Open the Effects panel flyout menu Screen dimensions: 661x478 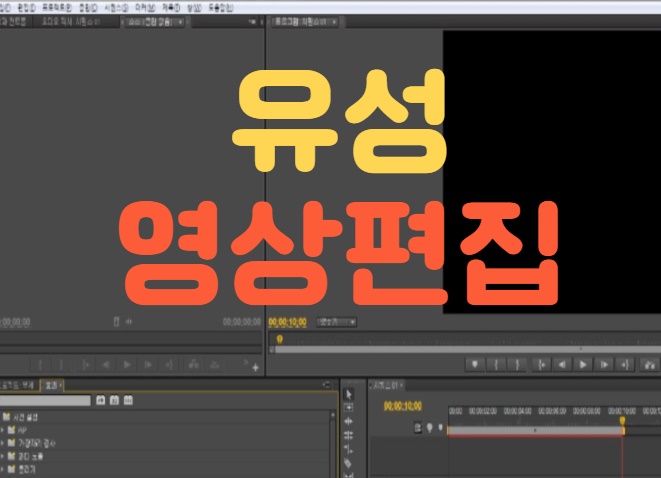tap(326, 384)
